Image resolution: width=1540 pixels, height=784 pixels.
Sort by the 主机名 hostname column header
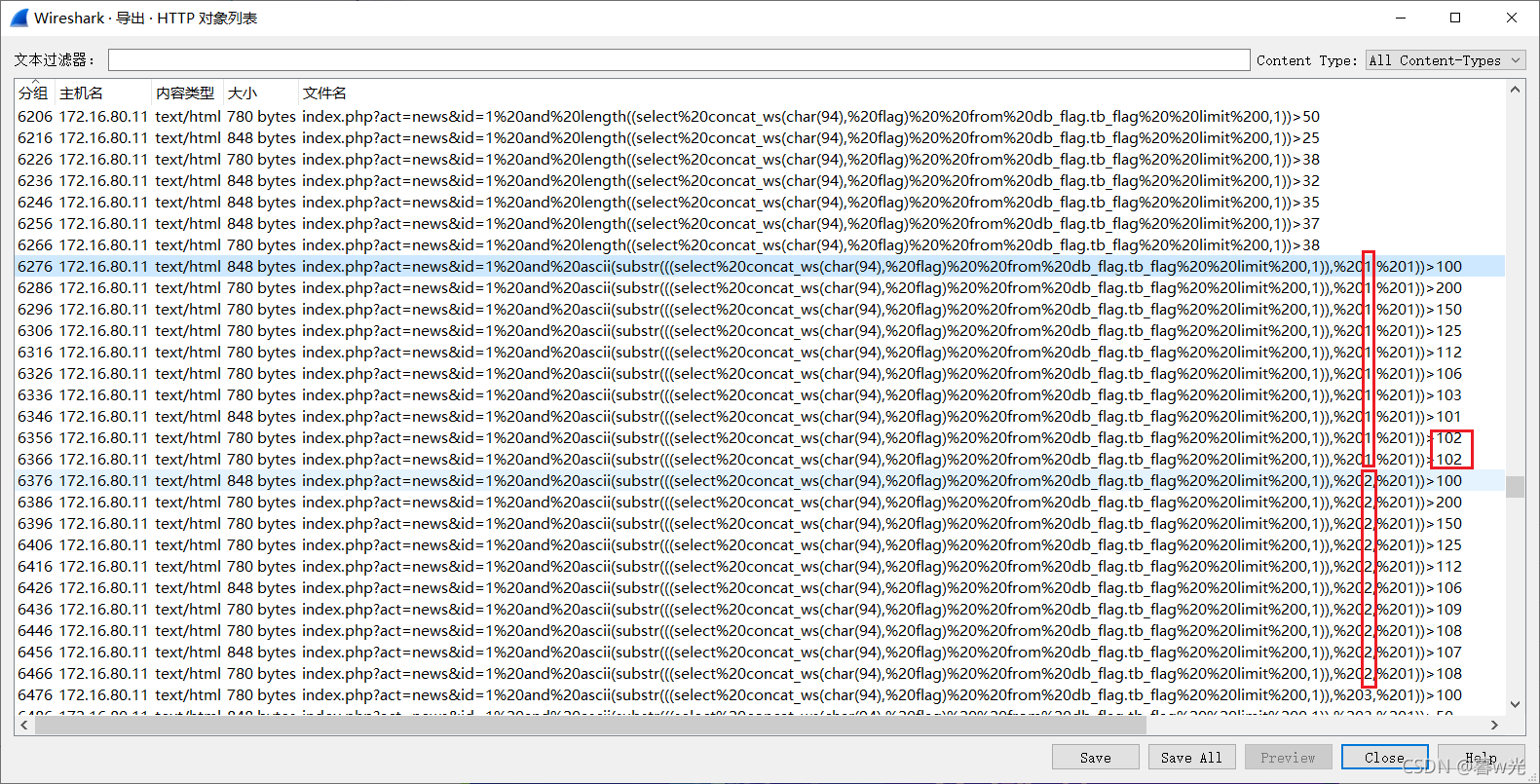coord(102,93)
